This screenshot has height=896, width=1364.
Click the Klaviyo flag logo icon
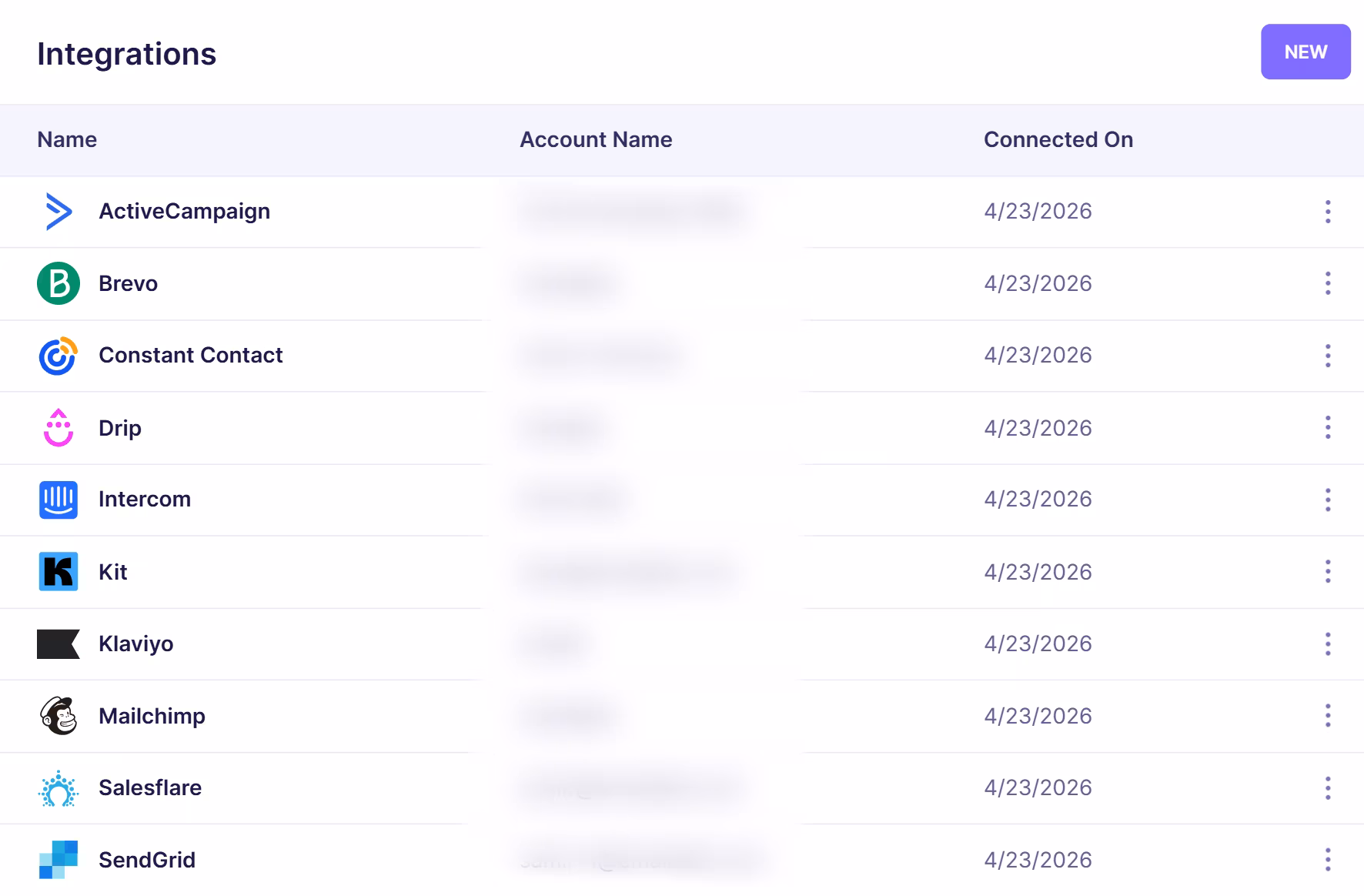pyautogui.click(x=59, y=644)
